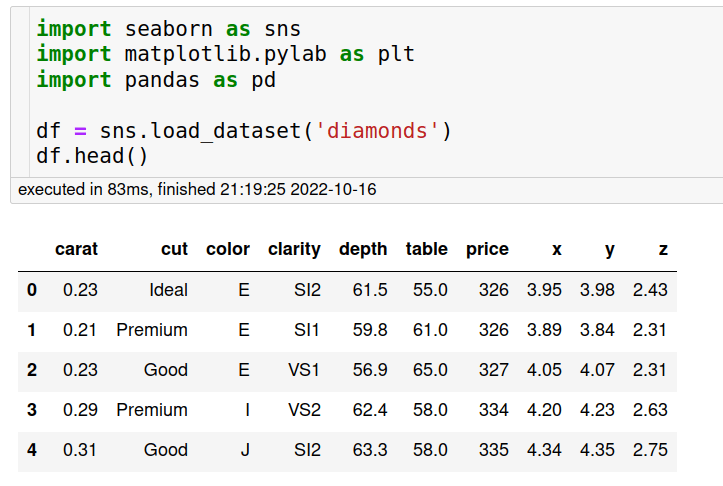This screenshot has width=723, height=486.
Task: Click the 'Ideal' cut cell
Action: point(168,290)
